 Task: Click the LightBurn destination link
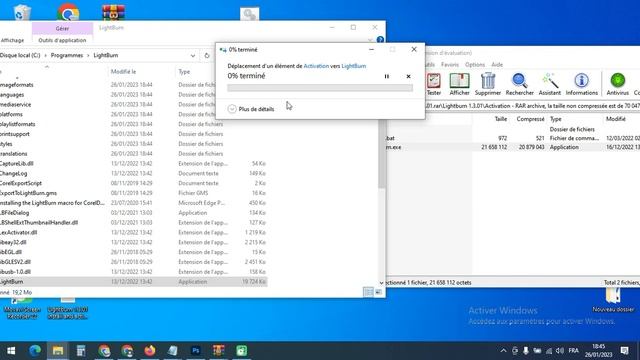(x=353, y=66)
